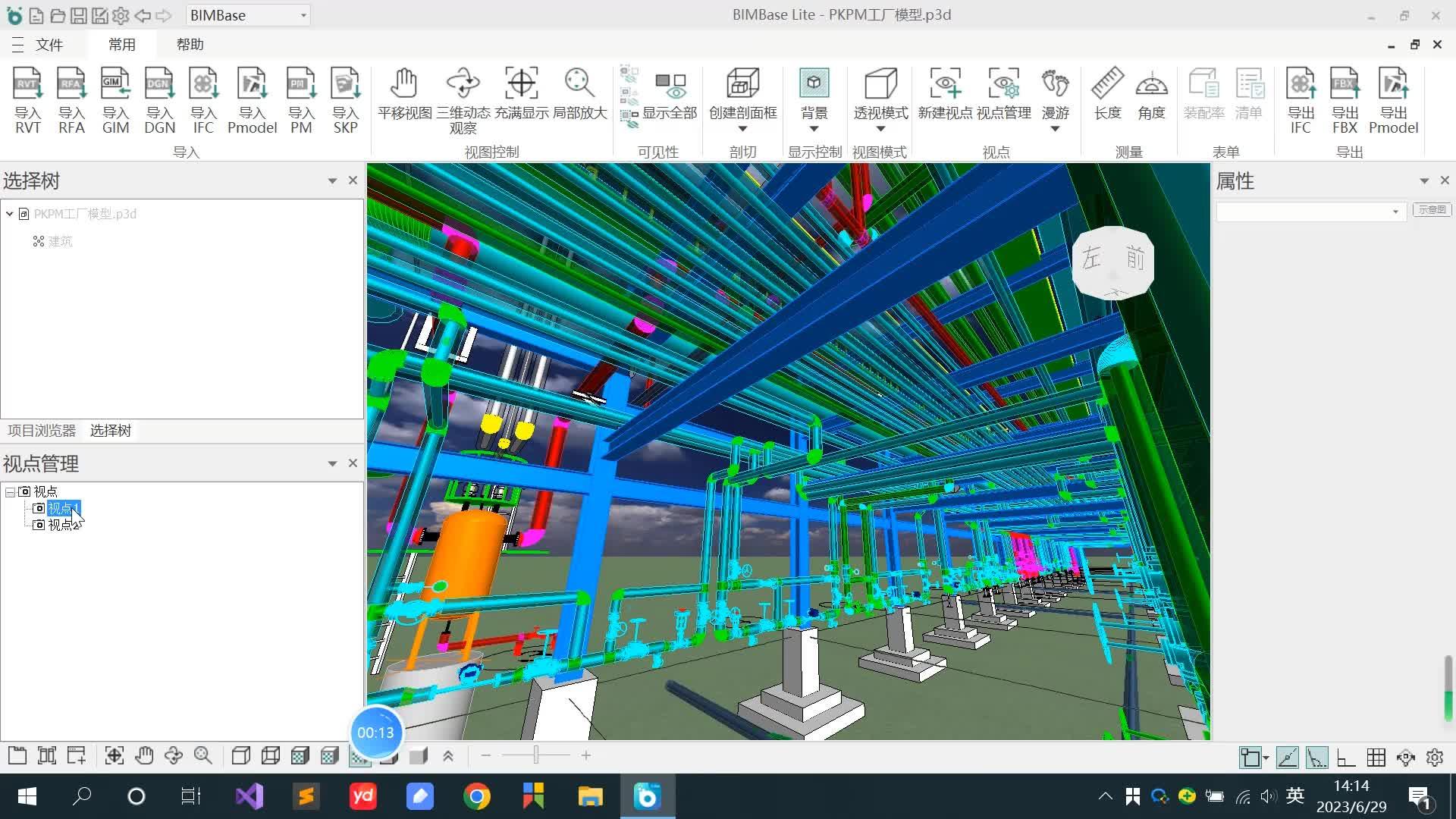Open the 属性 panel combo box
This screenshot has width=1456, height=819.
[x=1395, y=212]
